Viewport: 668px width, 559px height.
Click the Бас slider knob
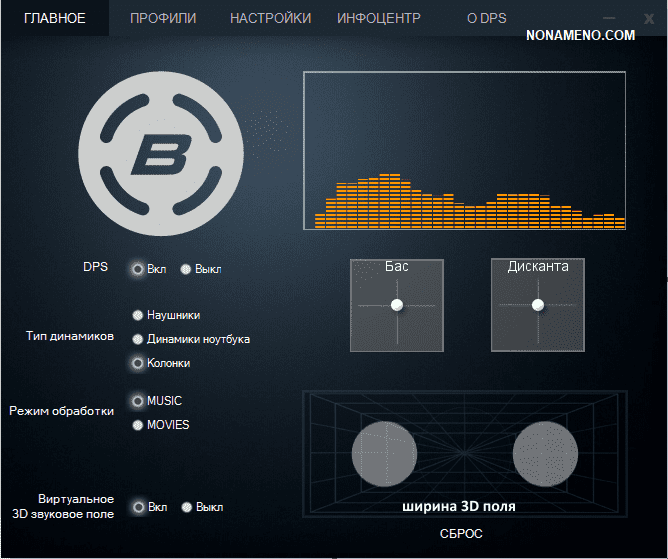click(x=397, y=305)
